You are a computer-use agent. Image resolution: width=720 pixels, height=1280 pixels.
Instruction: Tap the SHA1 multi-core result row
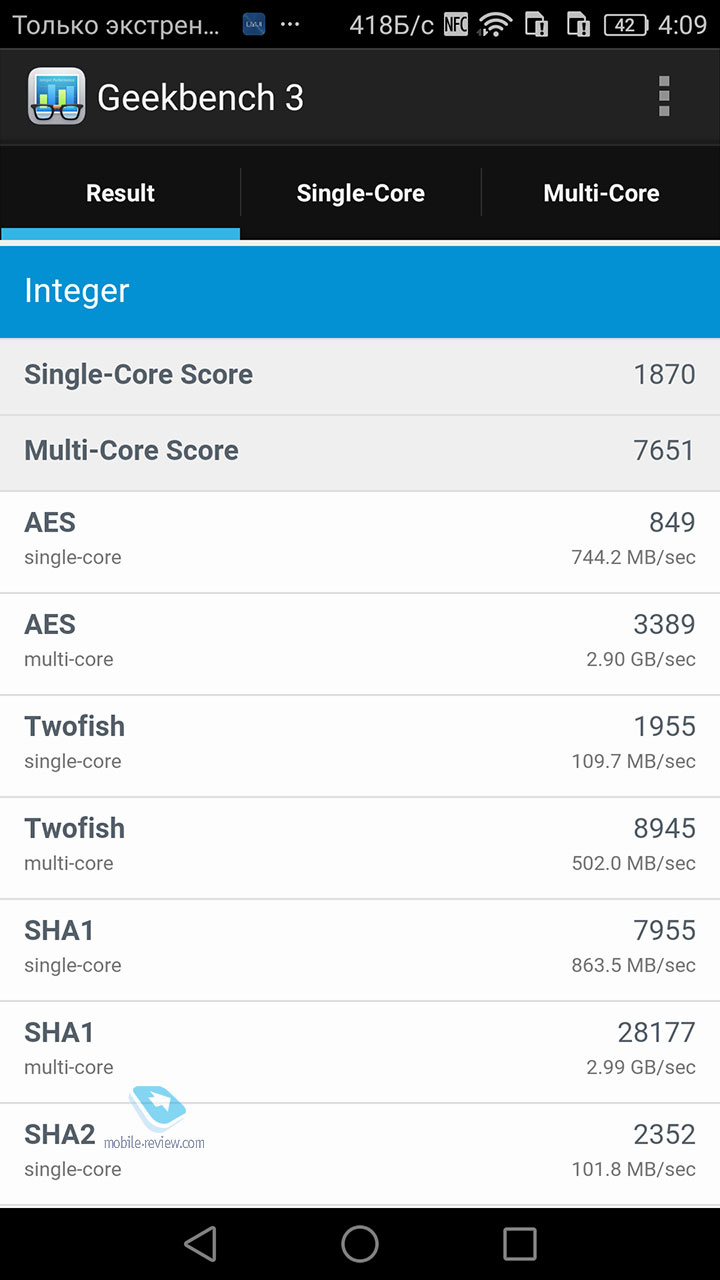click(x=360, y=1052)
